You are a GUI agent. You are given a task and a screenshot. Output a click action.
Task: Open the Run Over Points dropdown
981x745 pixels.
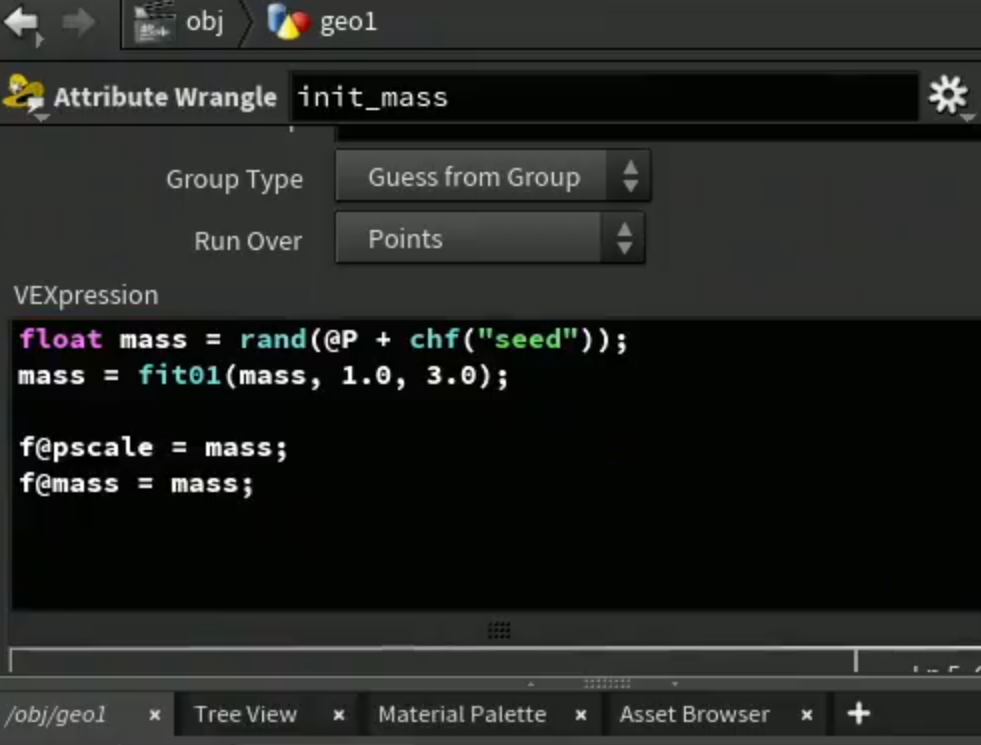[490, 238]
